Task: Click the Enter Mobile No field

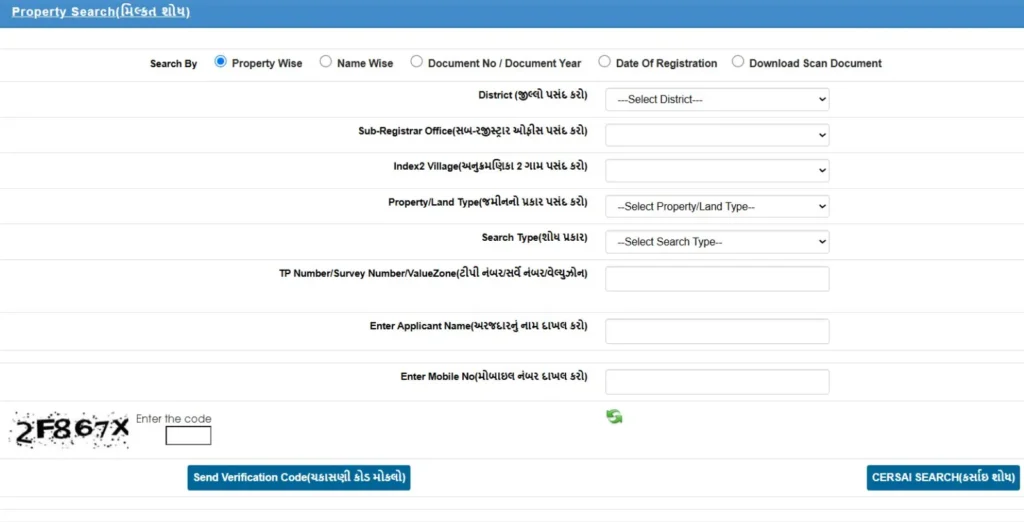Action: [x=717, y=382]
